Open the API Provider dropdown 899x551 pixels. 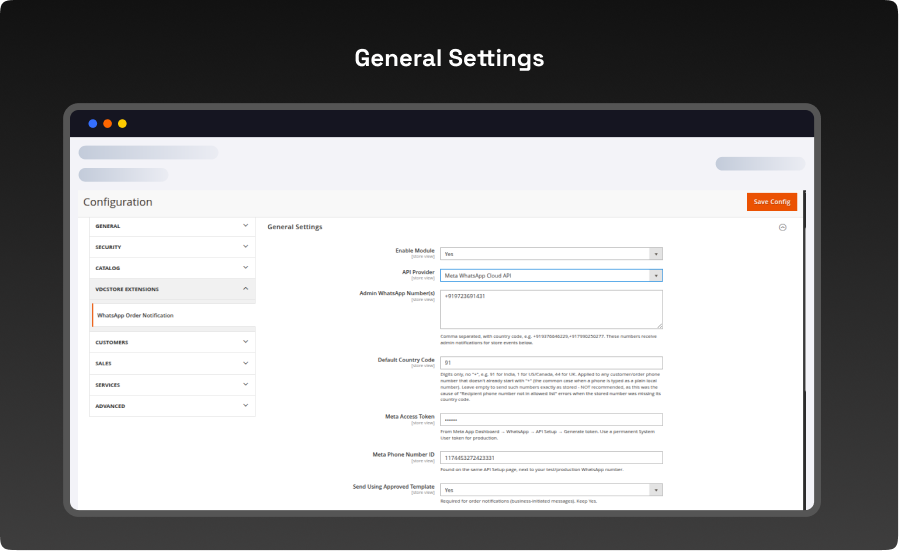point(551,276)
